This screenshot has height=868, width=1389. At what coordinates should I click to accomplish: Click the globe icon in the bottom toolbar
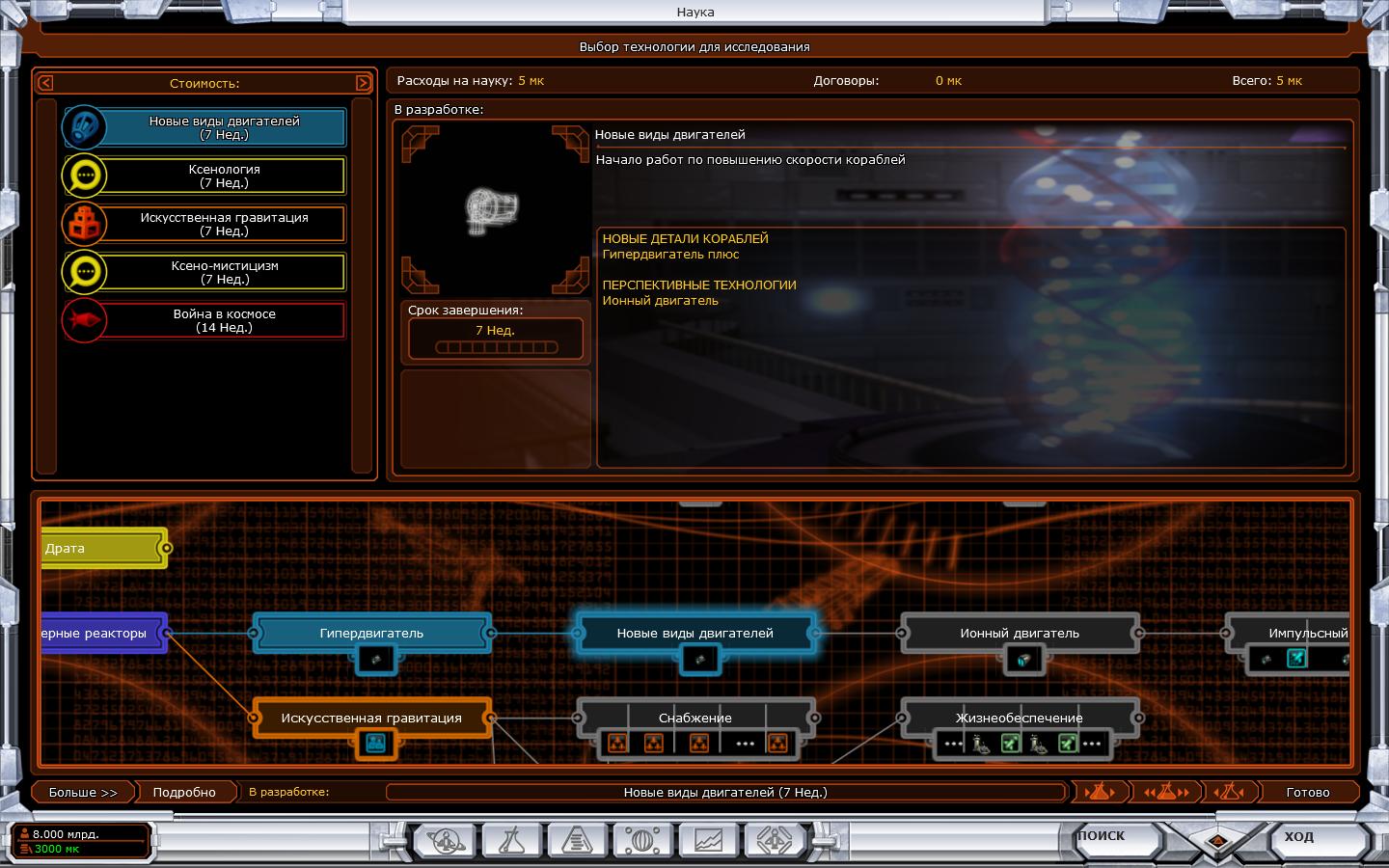(642, 840)
